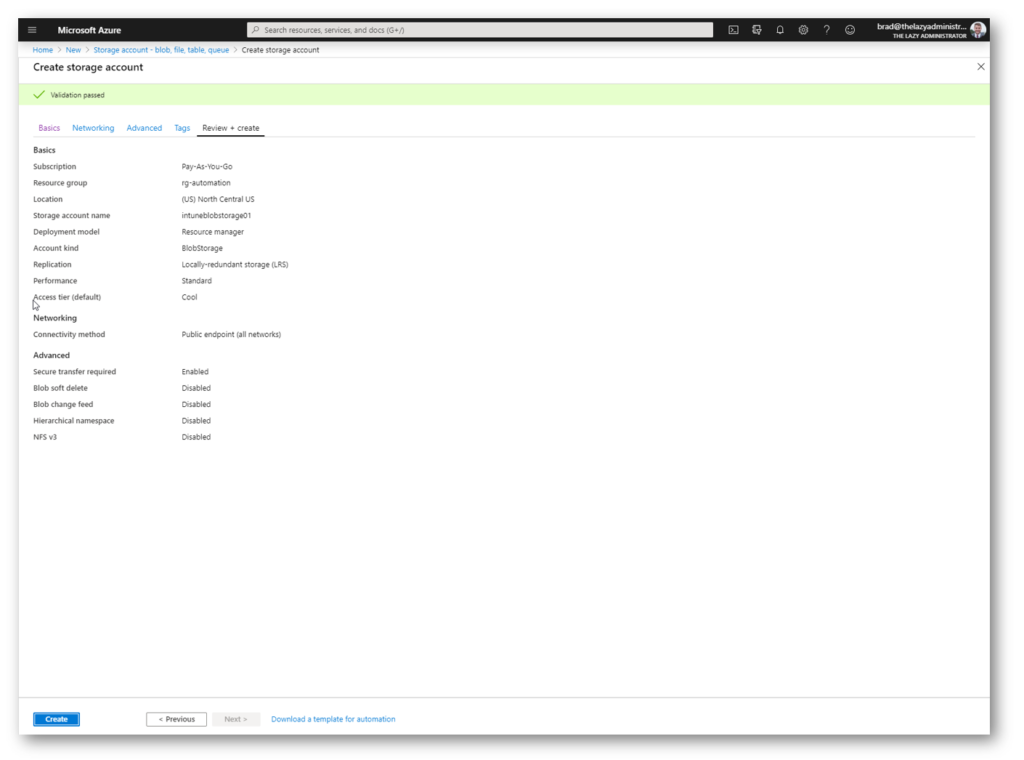This screenshot has width=1024, height=760.
Task: Click the Validation passed checkmark icon
Action: (x=39, y=95)
